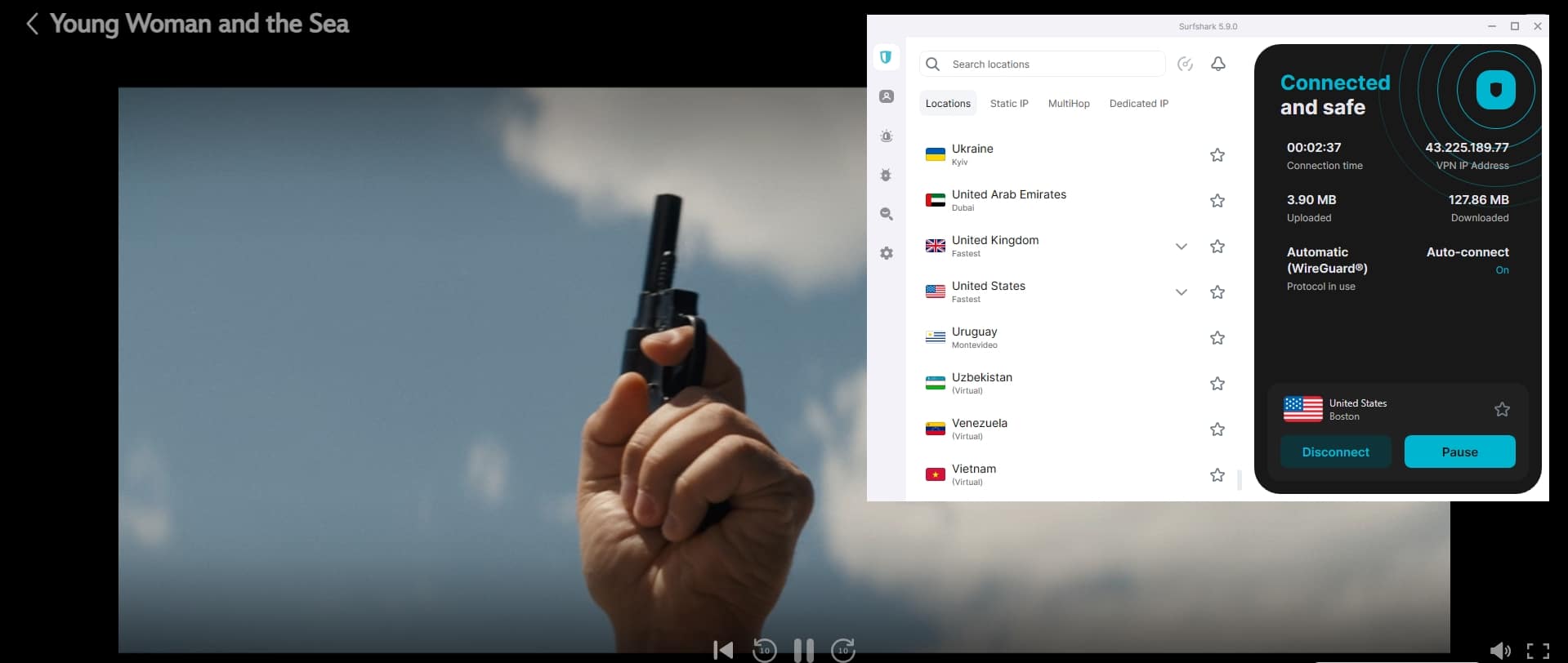
Task: Open Surfshark settings gear
Action: click(886, 253)
